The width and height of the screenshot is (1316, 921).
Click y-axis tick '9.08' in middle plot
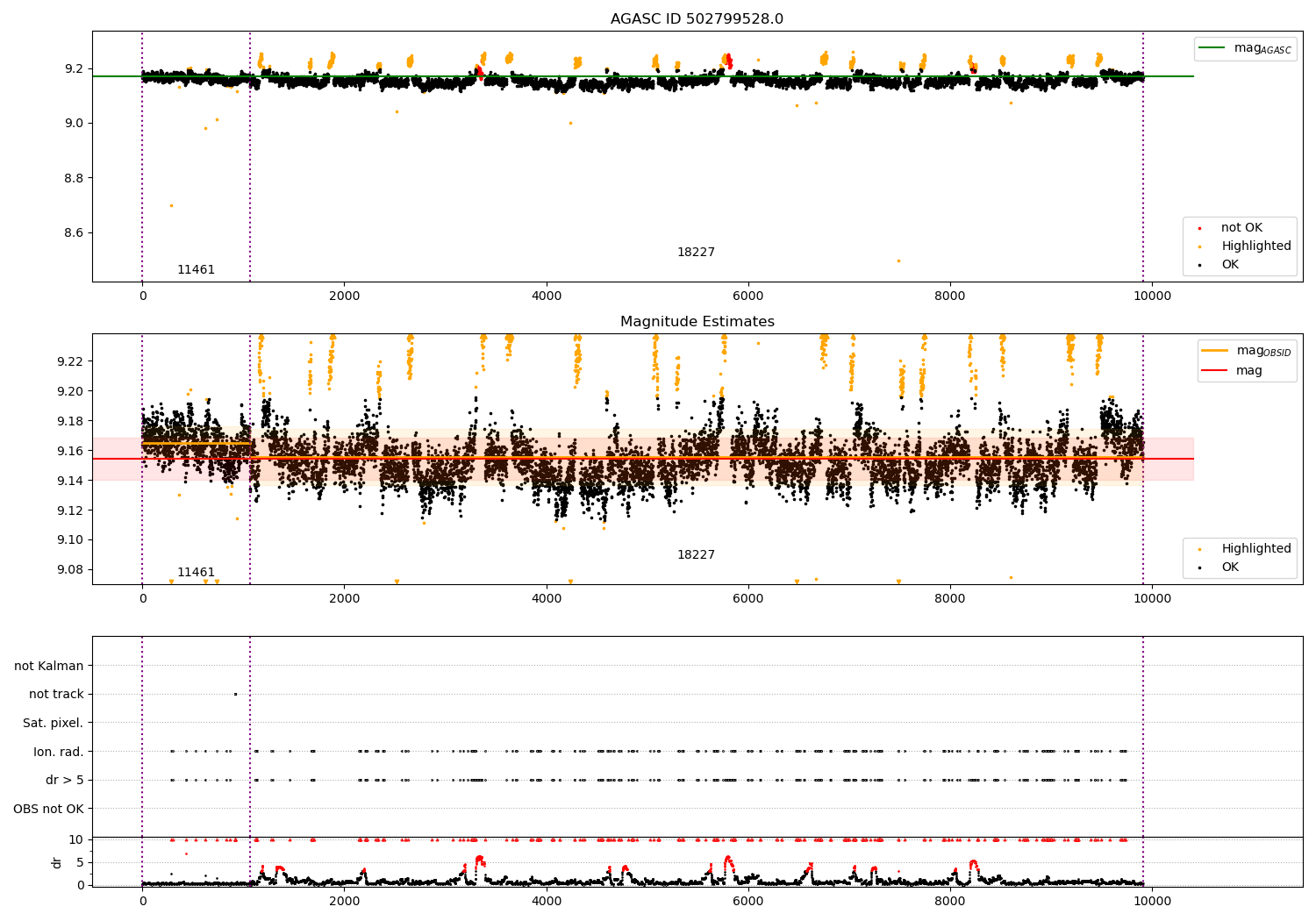(x=71, y=570)
